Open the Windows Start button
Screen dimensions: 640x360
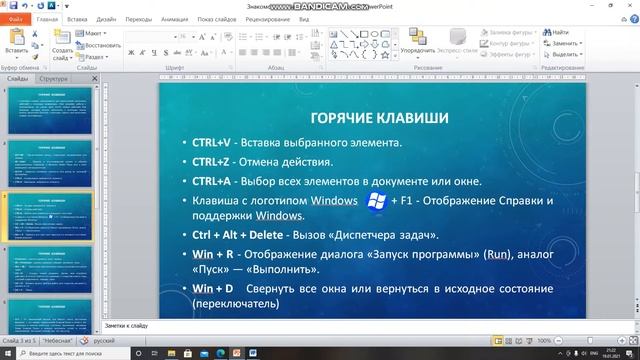7,353
